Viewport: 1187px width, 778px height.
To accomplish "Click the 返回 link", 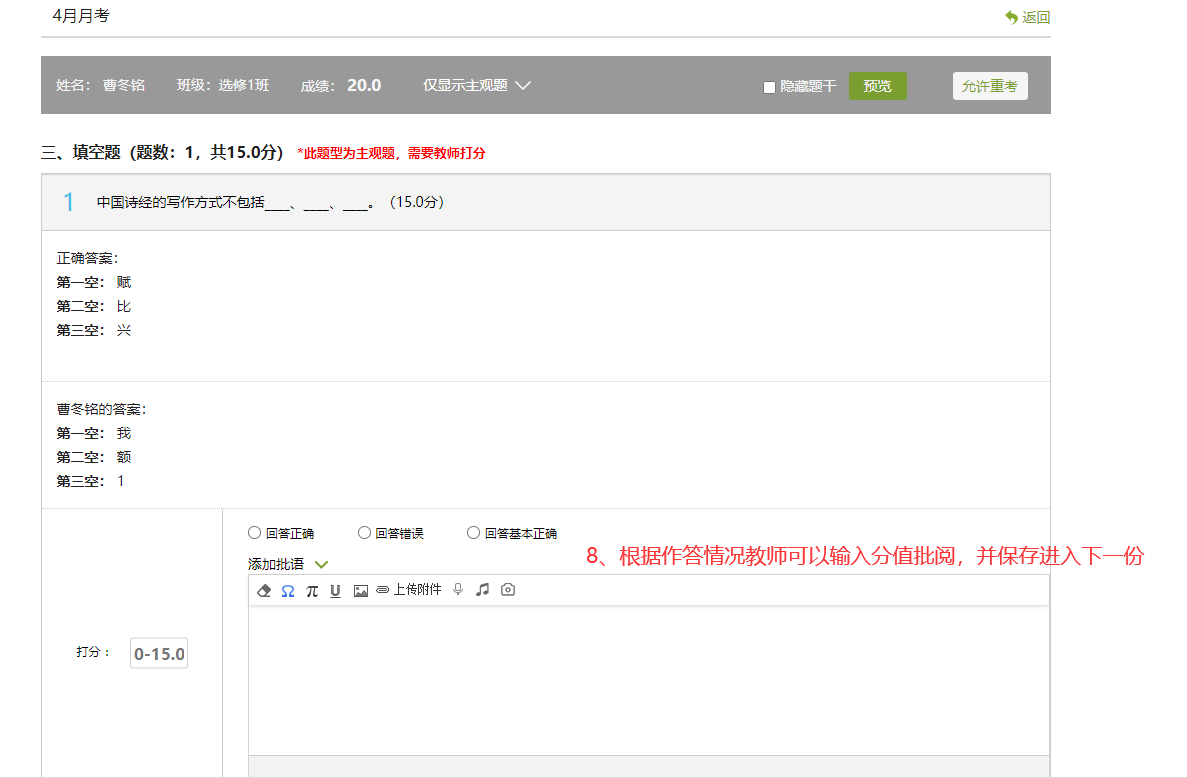I will pos(1036,17).
